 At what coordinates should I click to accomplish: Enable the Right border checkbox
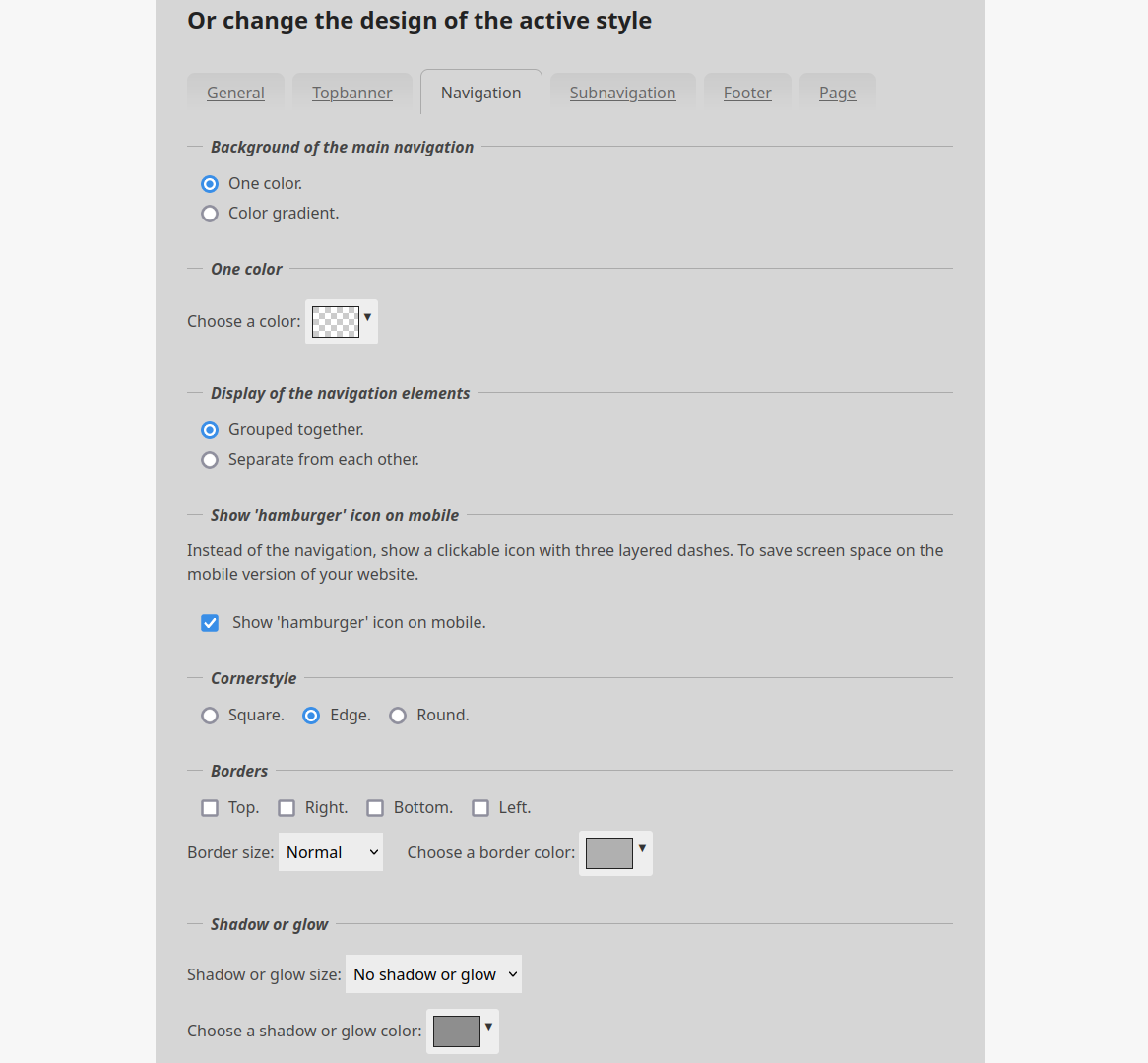point(287,808)
